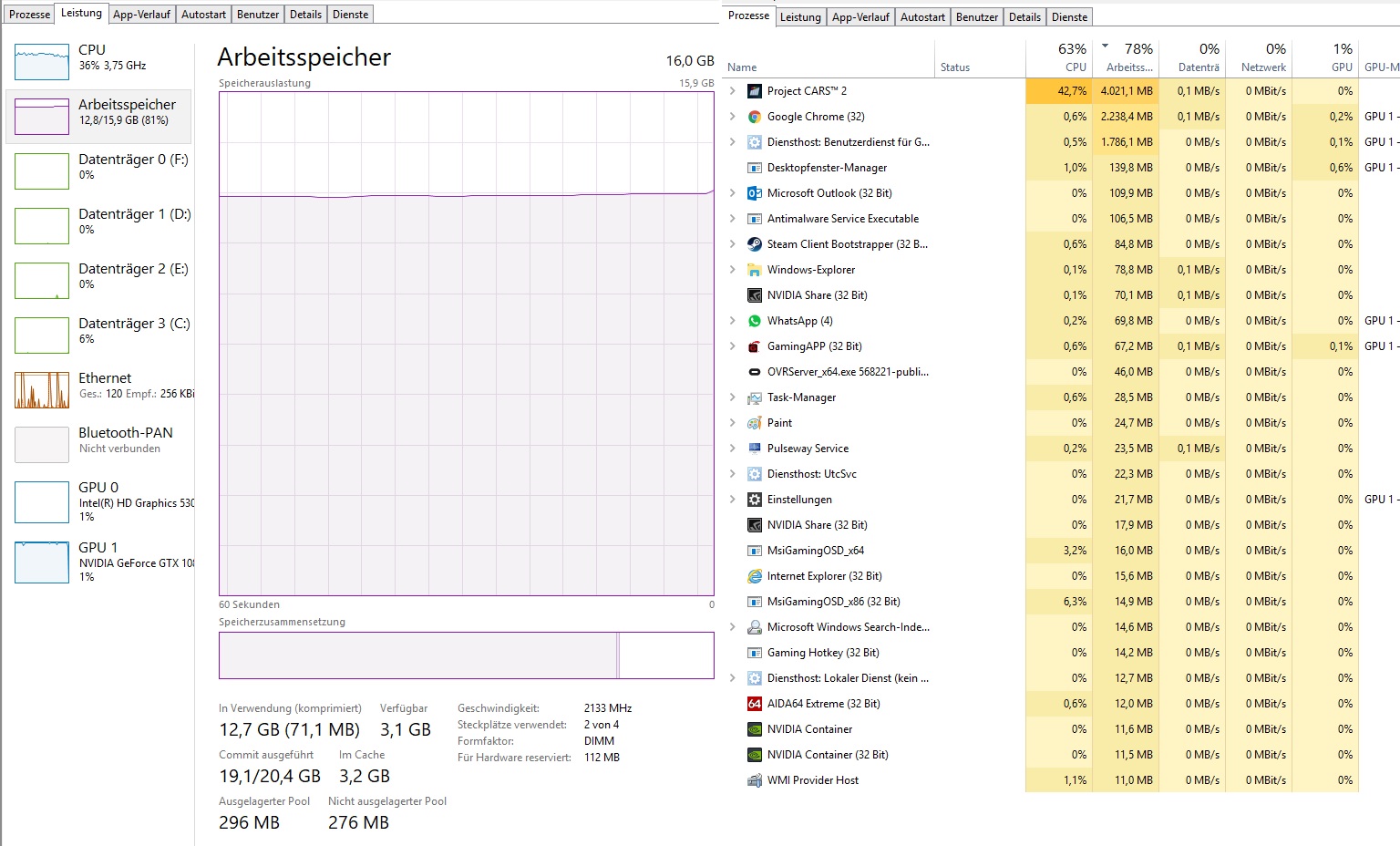Click the Microsoft Outlook process icon

[754, 193]
